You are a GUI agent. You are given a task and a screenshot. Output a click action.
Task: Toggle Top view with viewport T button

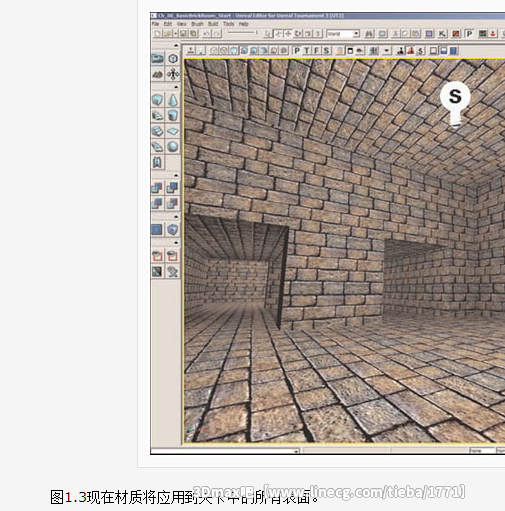click(x=307, y=51)
